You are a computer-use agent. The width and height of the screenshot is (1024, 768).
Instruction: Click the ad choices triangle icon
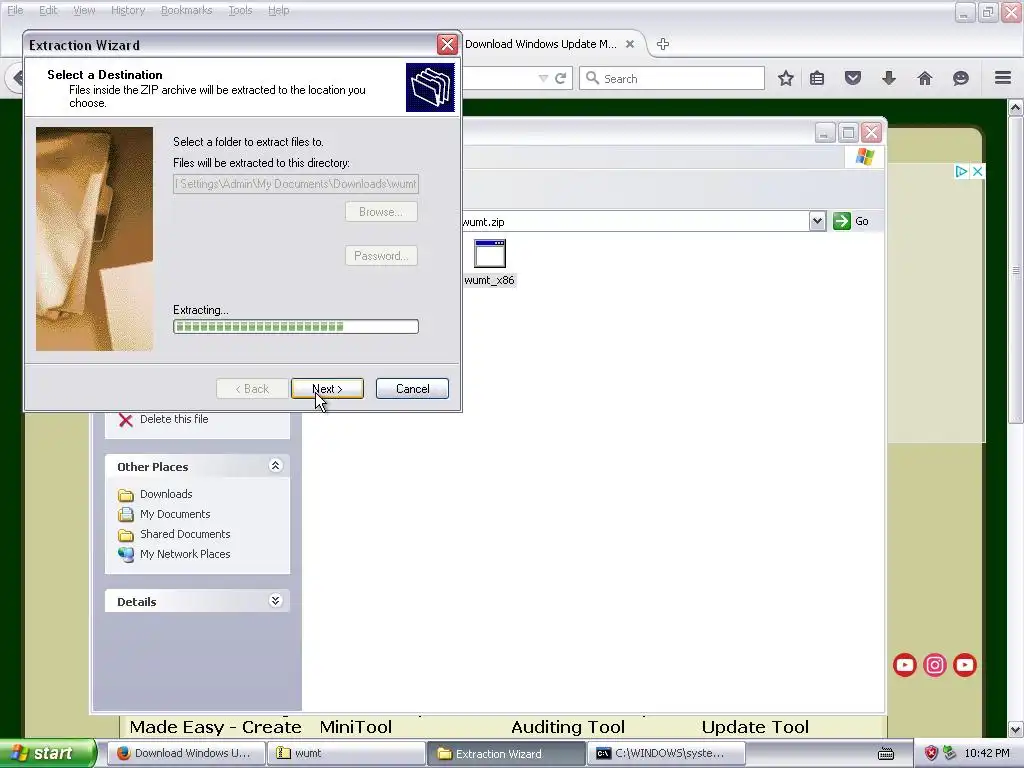point(961,171)
